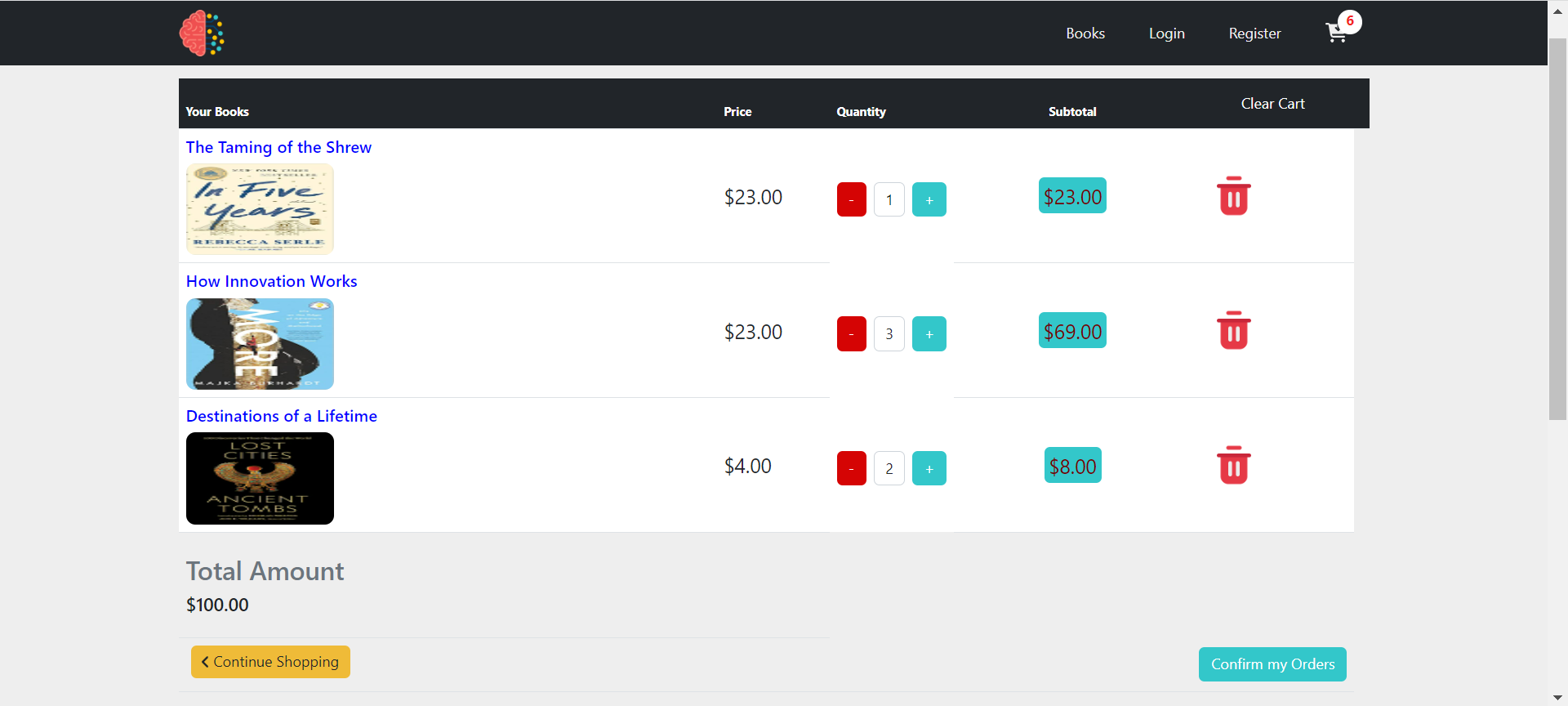Decrease quantity of The Taming of the Shrew

pyautogui.click(x=851, y=199)
